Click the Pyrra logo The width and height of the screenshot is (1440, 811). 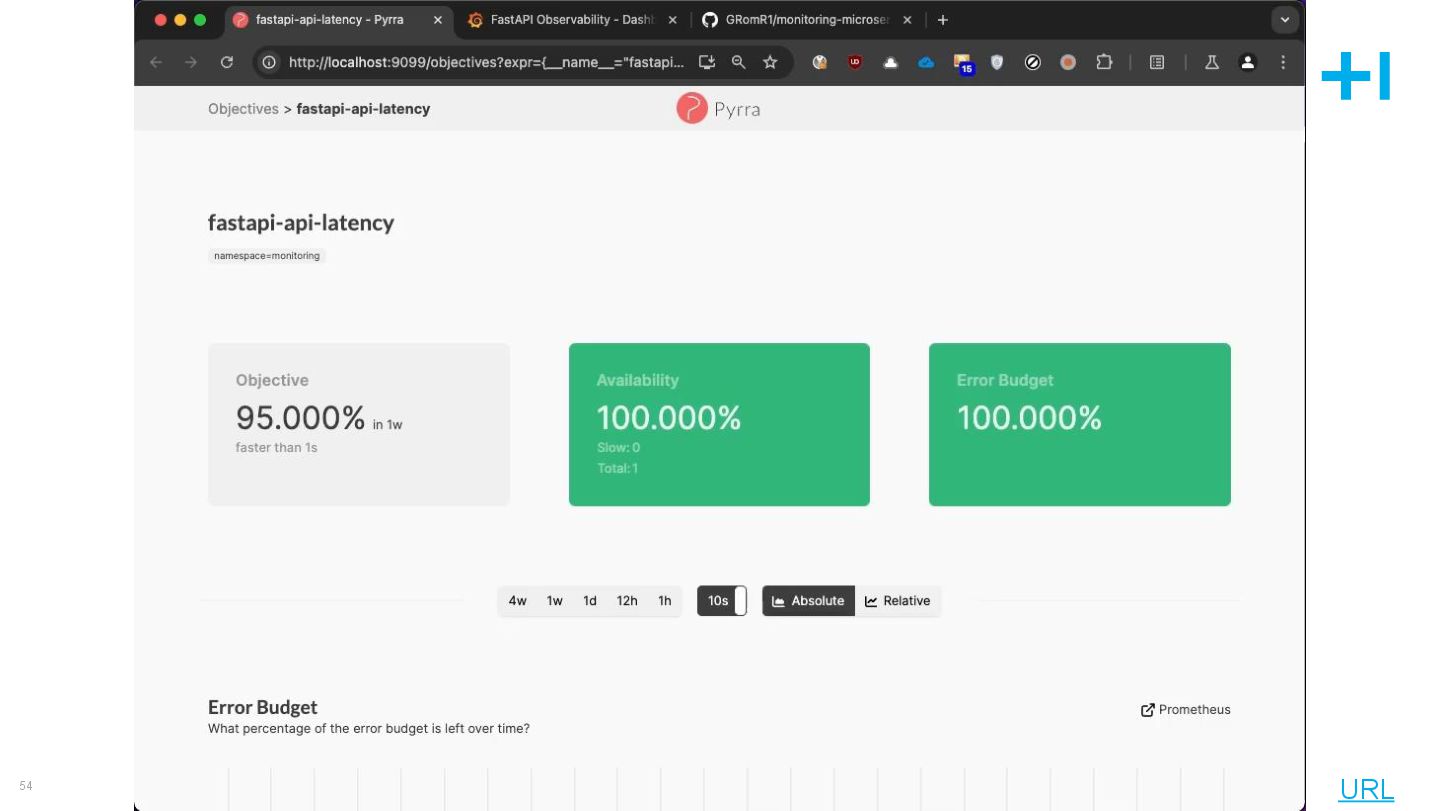(x=718, y=108)
